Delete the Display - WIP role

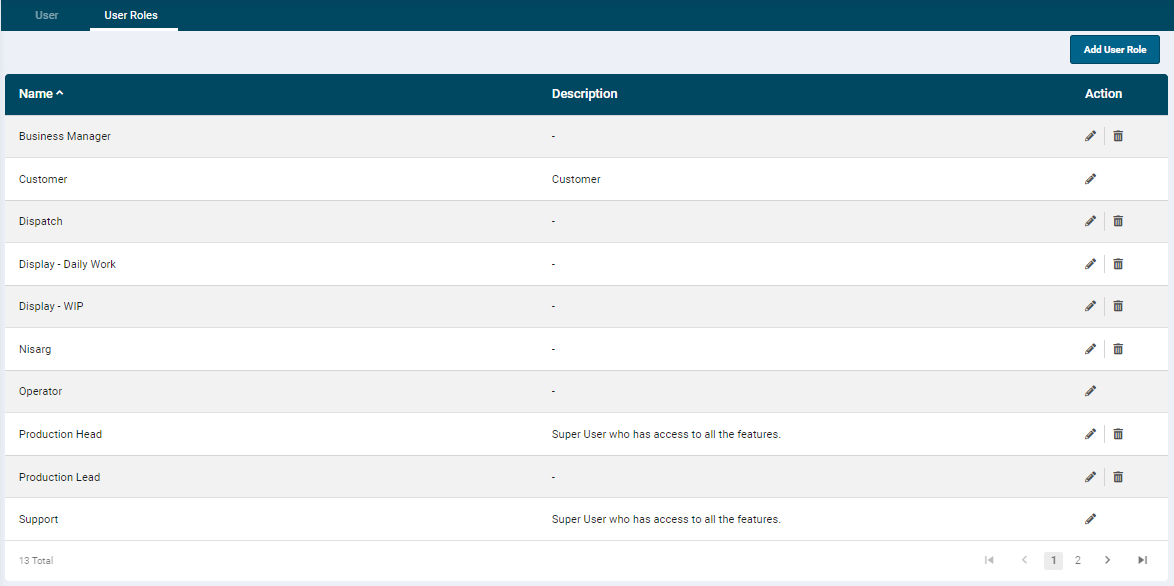point(1118,306)
